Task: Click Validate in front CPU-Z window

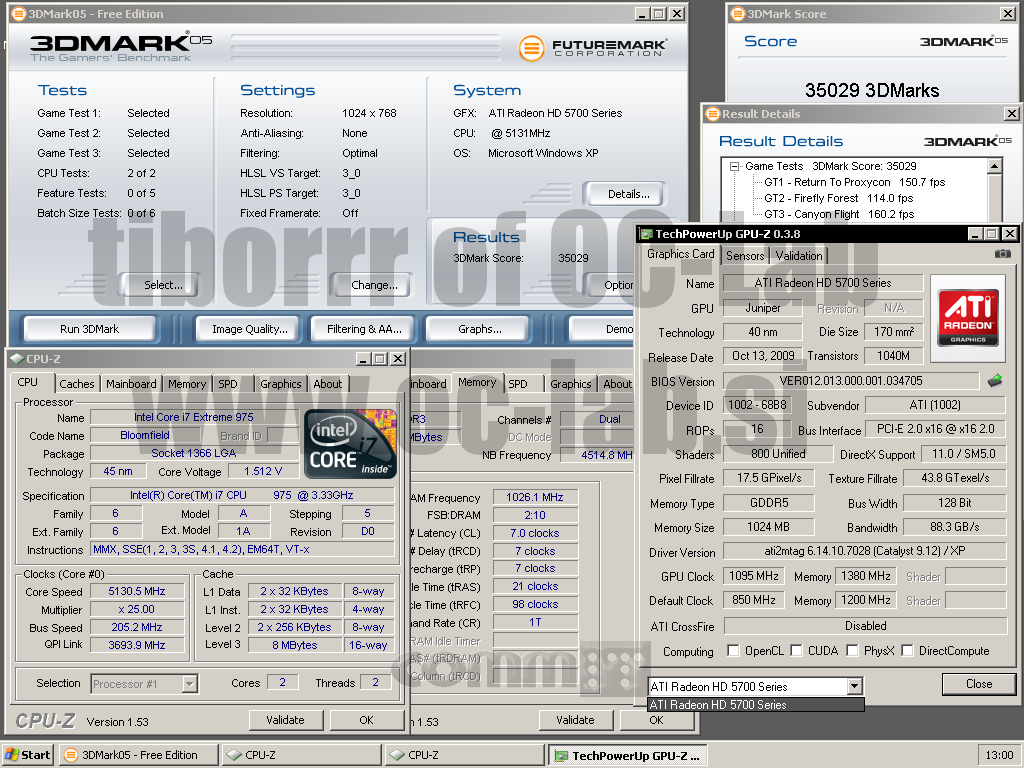Action: coord(285,720)
